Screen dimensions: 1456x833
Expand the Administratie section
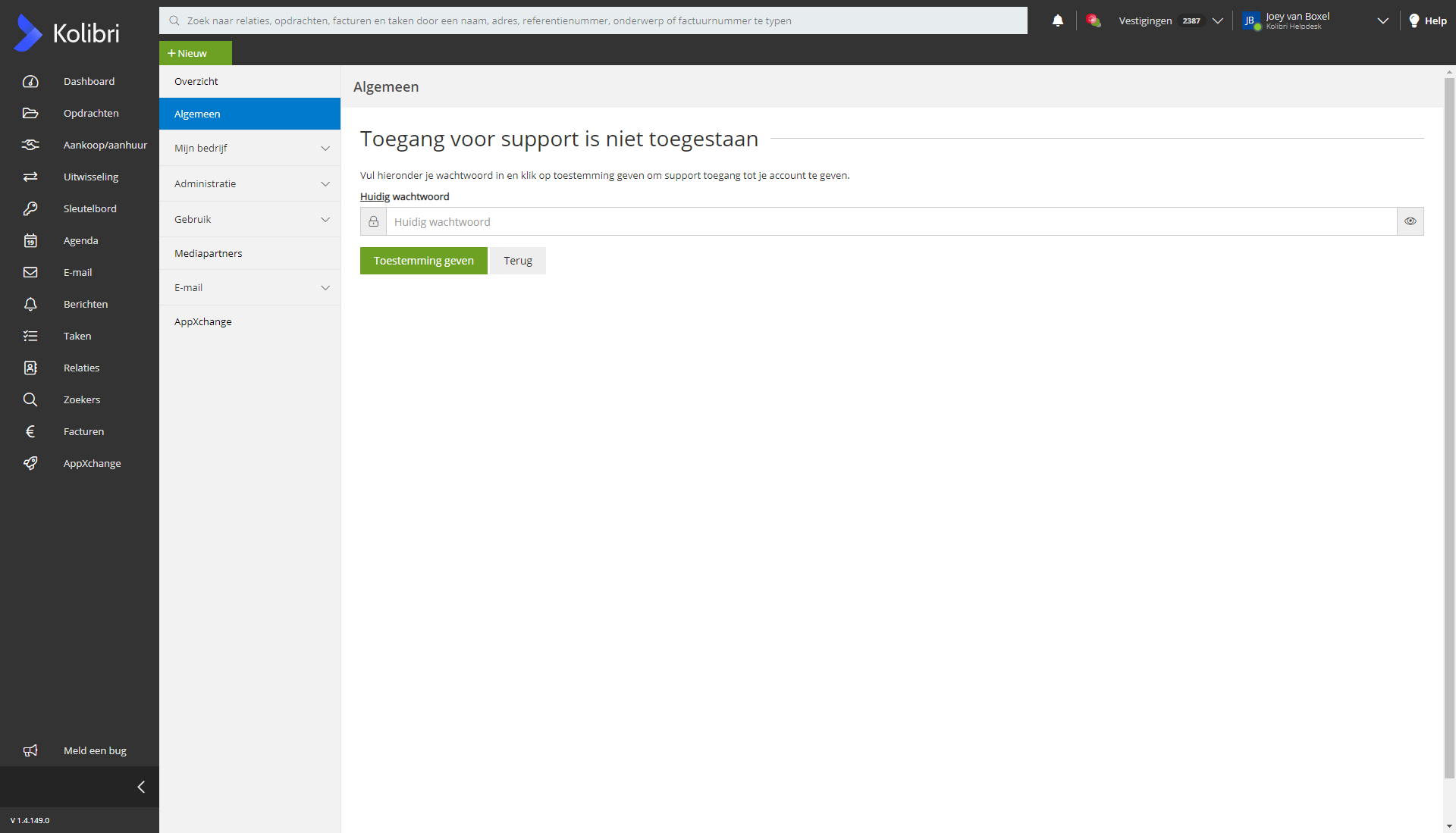pos(249,183)
